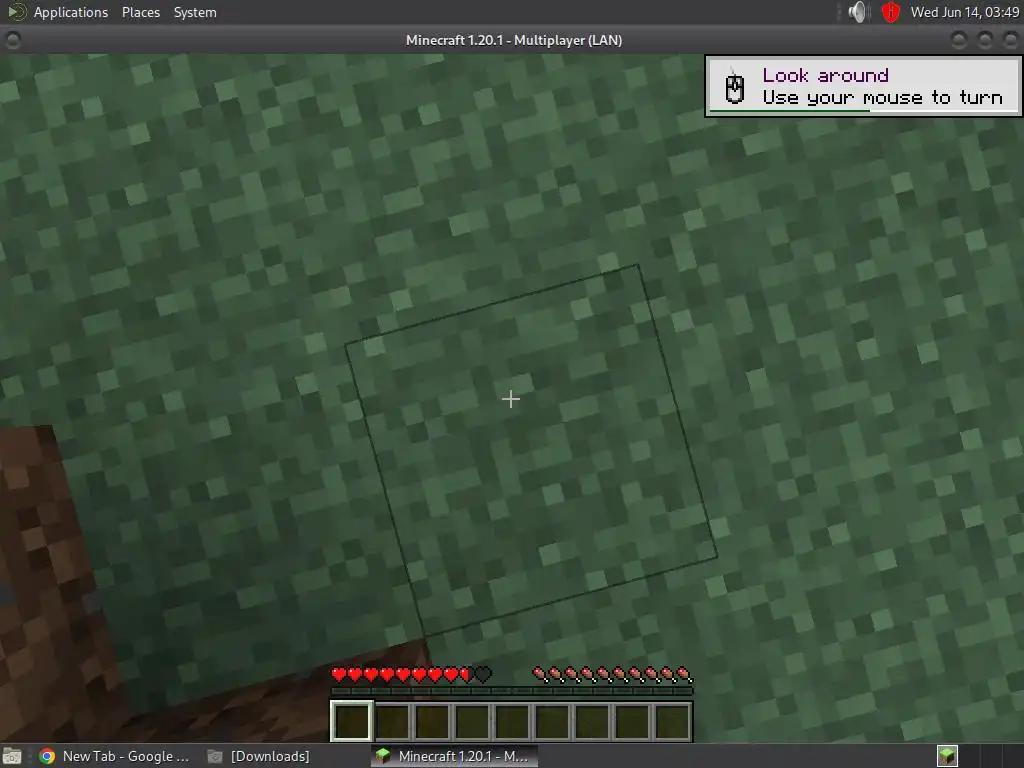Click the leftmost hunger drumstick icon

click(x=539, y=674)
